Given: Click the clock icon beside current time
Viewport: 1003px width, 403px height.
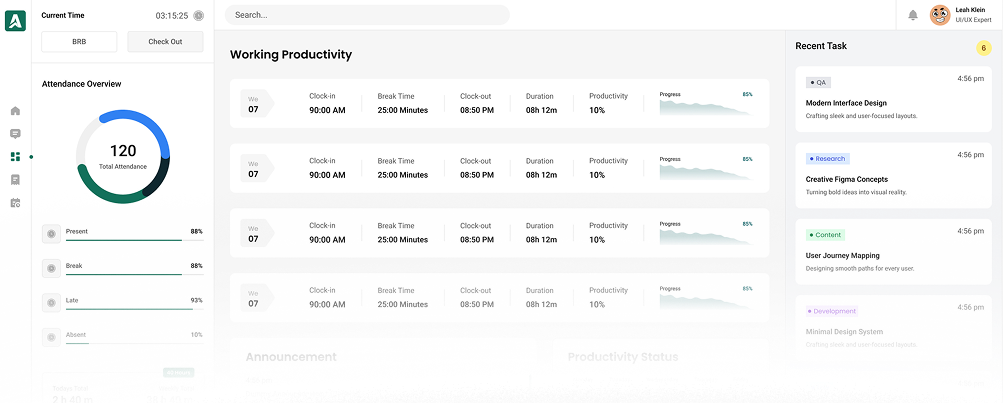Looking at the screenshot, I should 199,16.
